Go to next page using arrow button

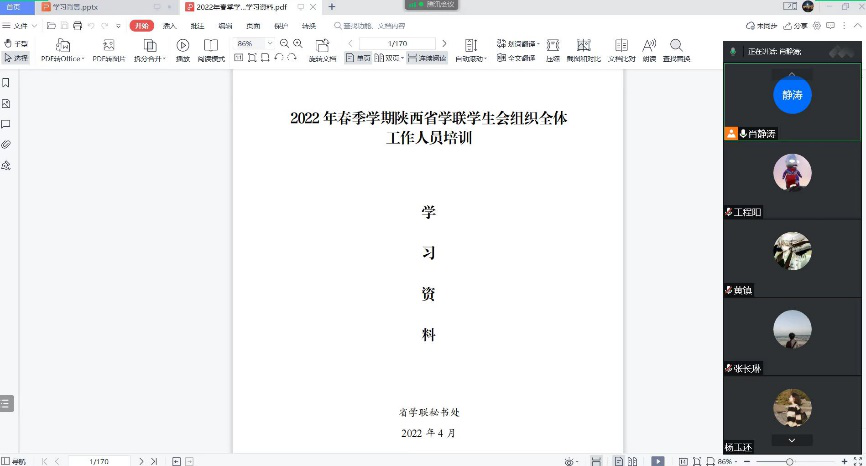(x=444, y=44)
